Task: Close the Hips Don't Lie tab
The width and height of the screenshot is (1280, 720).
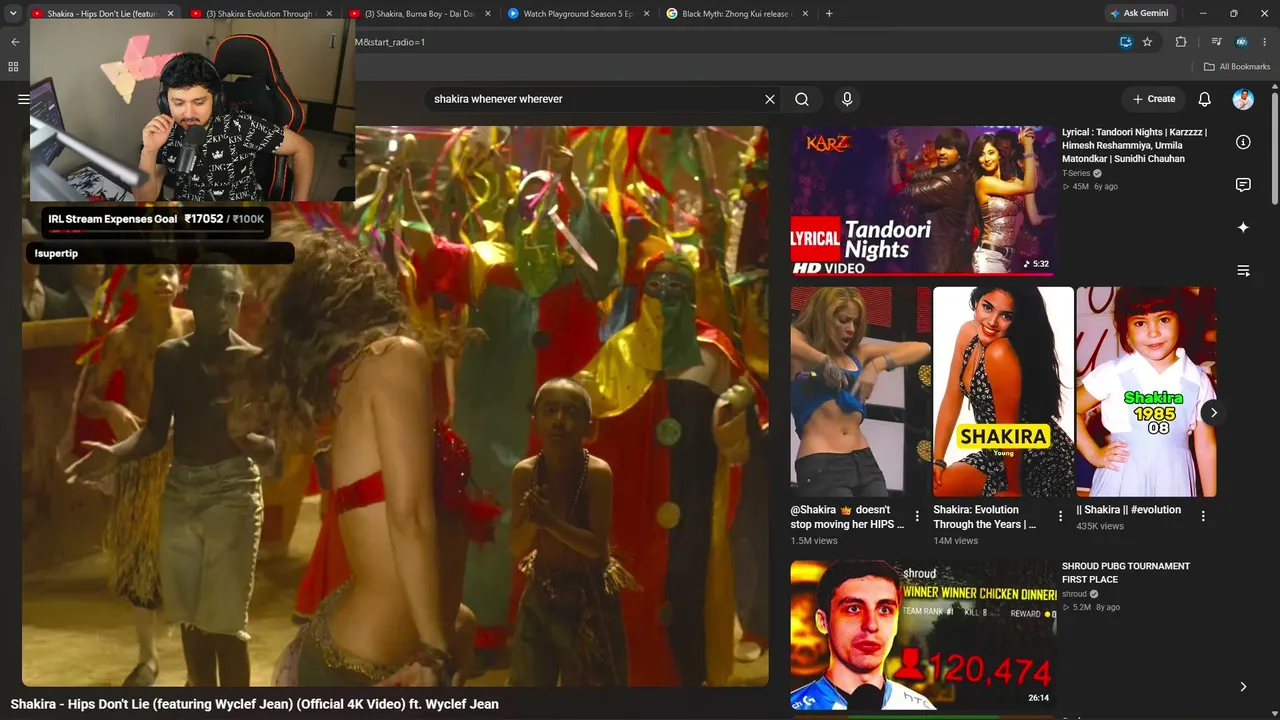Action: pyautogui.click(x=170, y=14)
